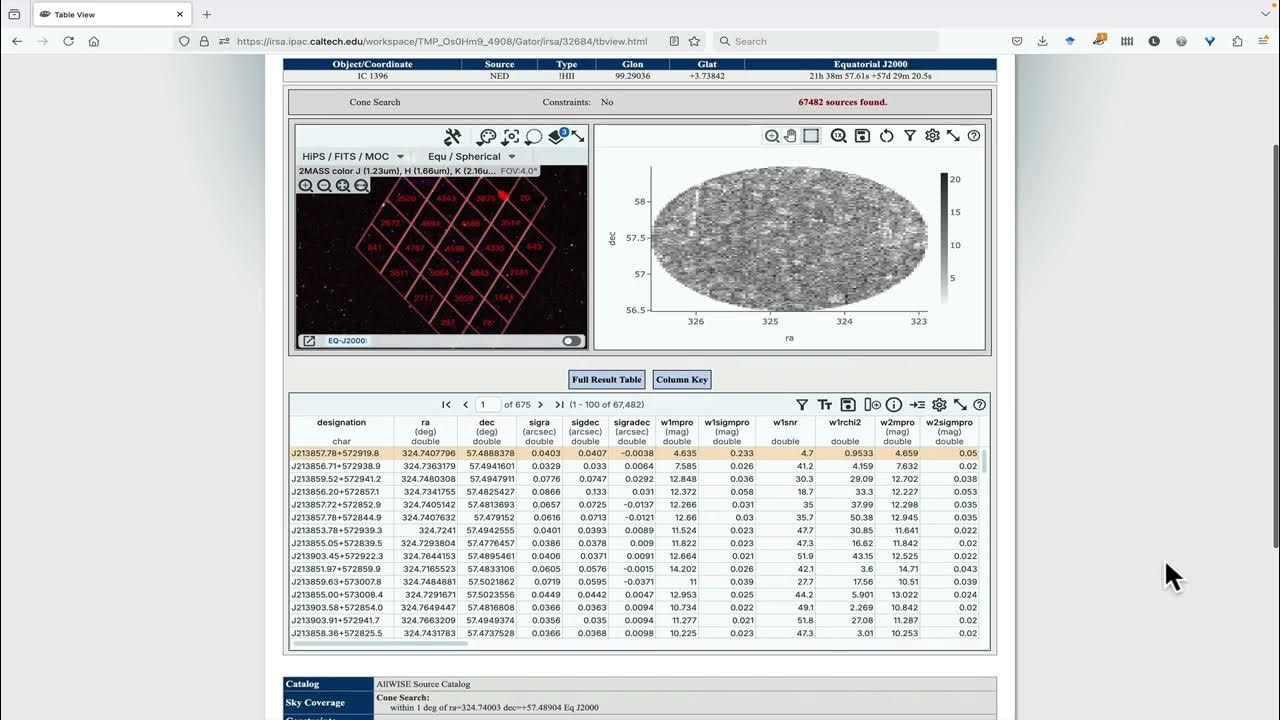Viewport: 1280px width, 720px height.
Task: Open the table help icon
Action: [x=979, y=405]
